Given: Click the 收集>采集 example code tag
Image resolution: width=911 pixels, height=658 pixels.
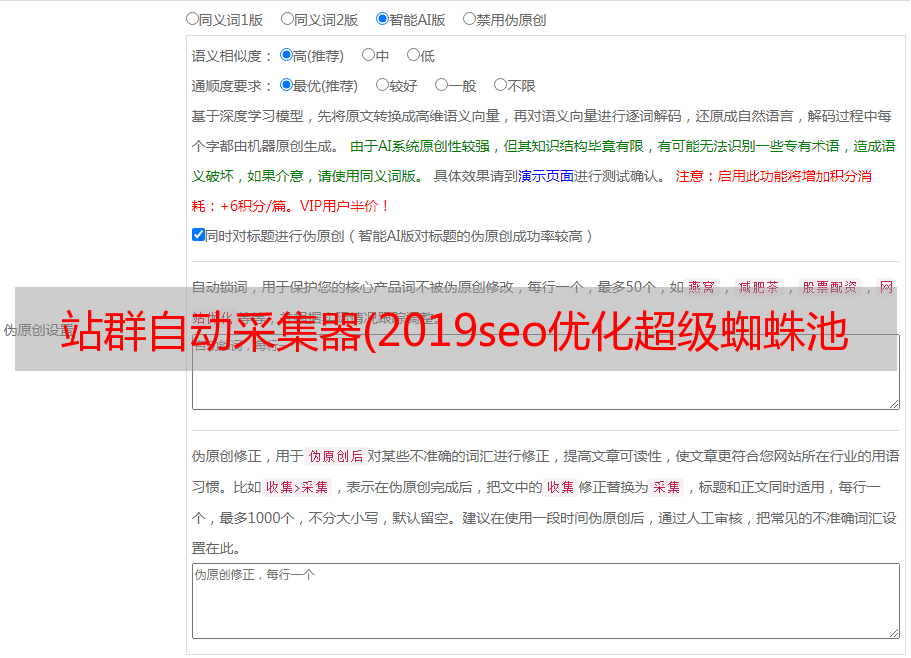Looking at the screenshot, I should coord(297,488).
